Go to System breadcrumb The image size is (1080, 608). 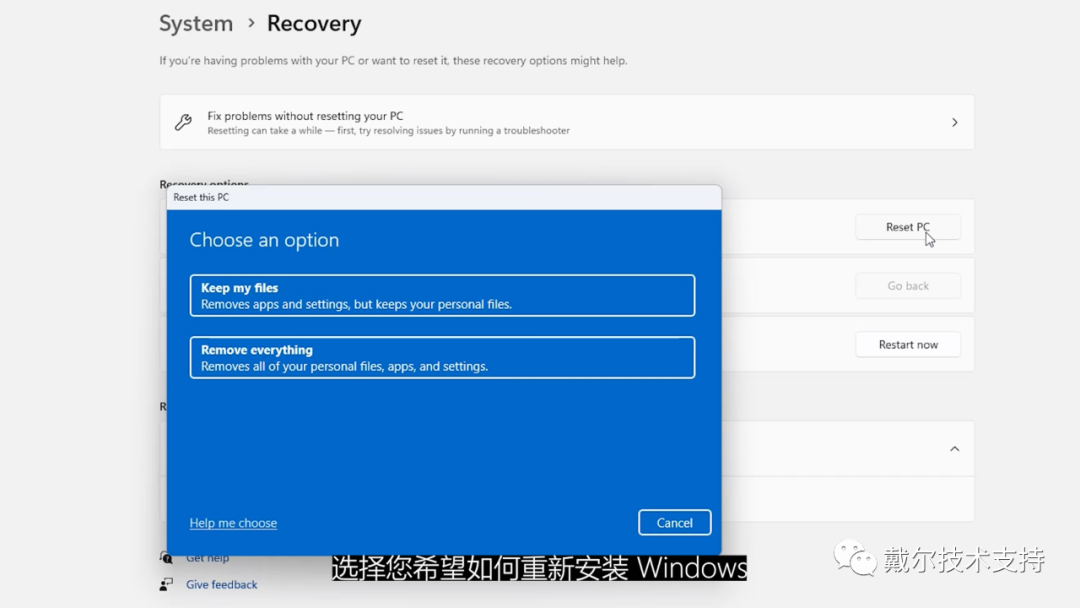(196, 23)
